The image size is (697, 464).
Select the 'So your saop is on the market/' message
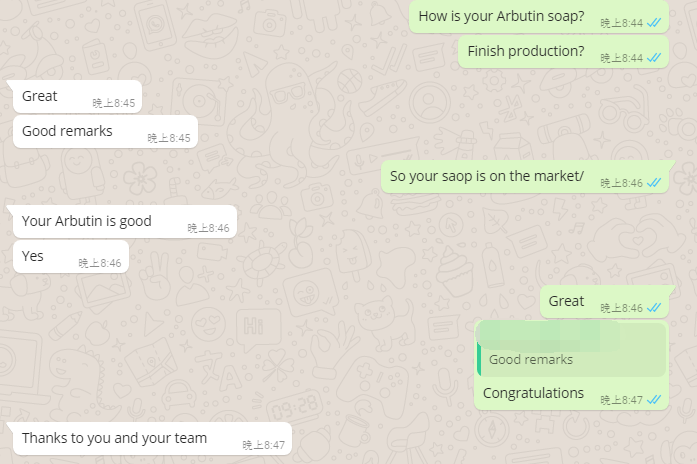coord(525,176)
